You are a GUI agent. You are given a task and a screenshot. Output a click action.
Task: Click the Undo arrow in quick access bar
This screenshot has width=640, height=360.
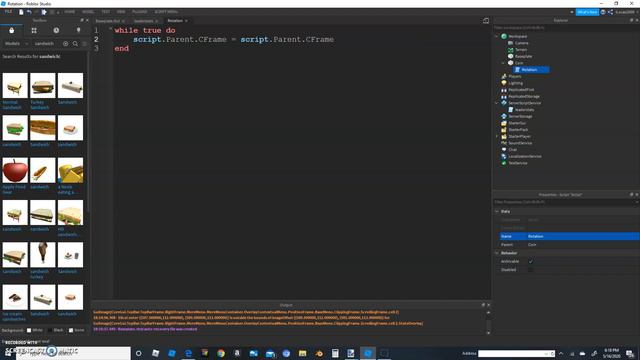pos(29,12)
